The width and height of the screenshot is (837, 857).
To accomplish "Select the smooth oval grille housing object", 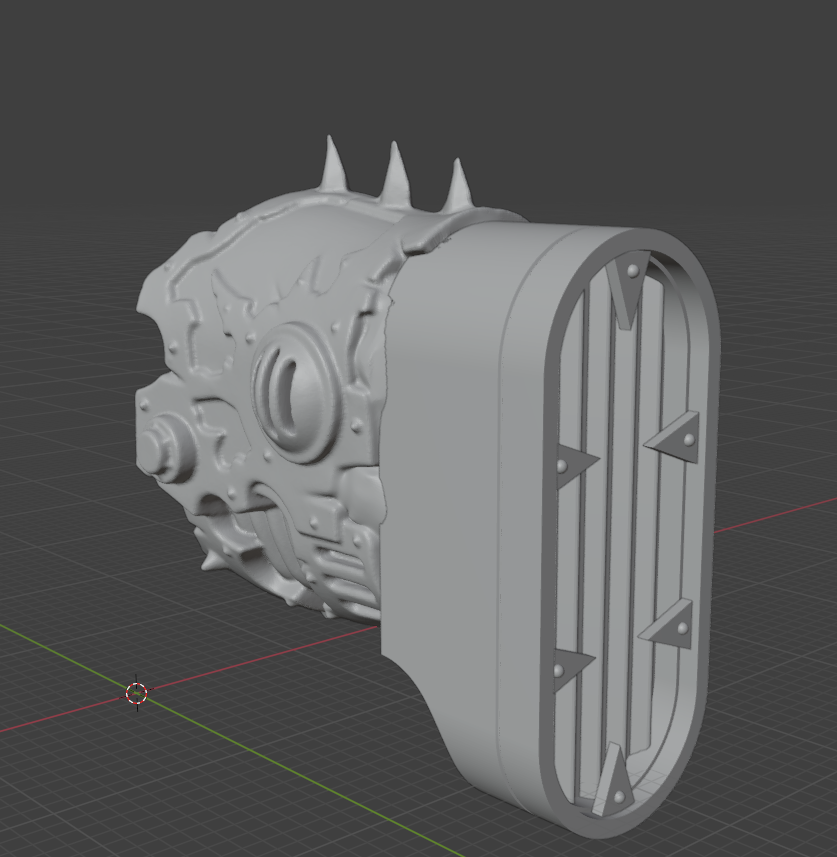I will pyautogui.click(x=547, y=530).
